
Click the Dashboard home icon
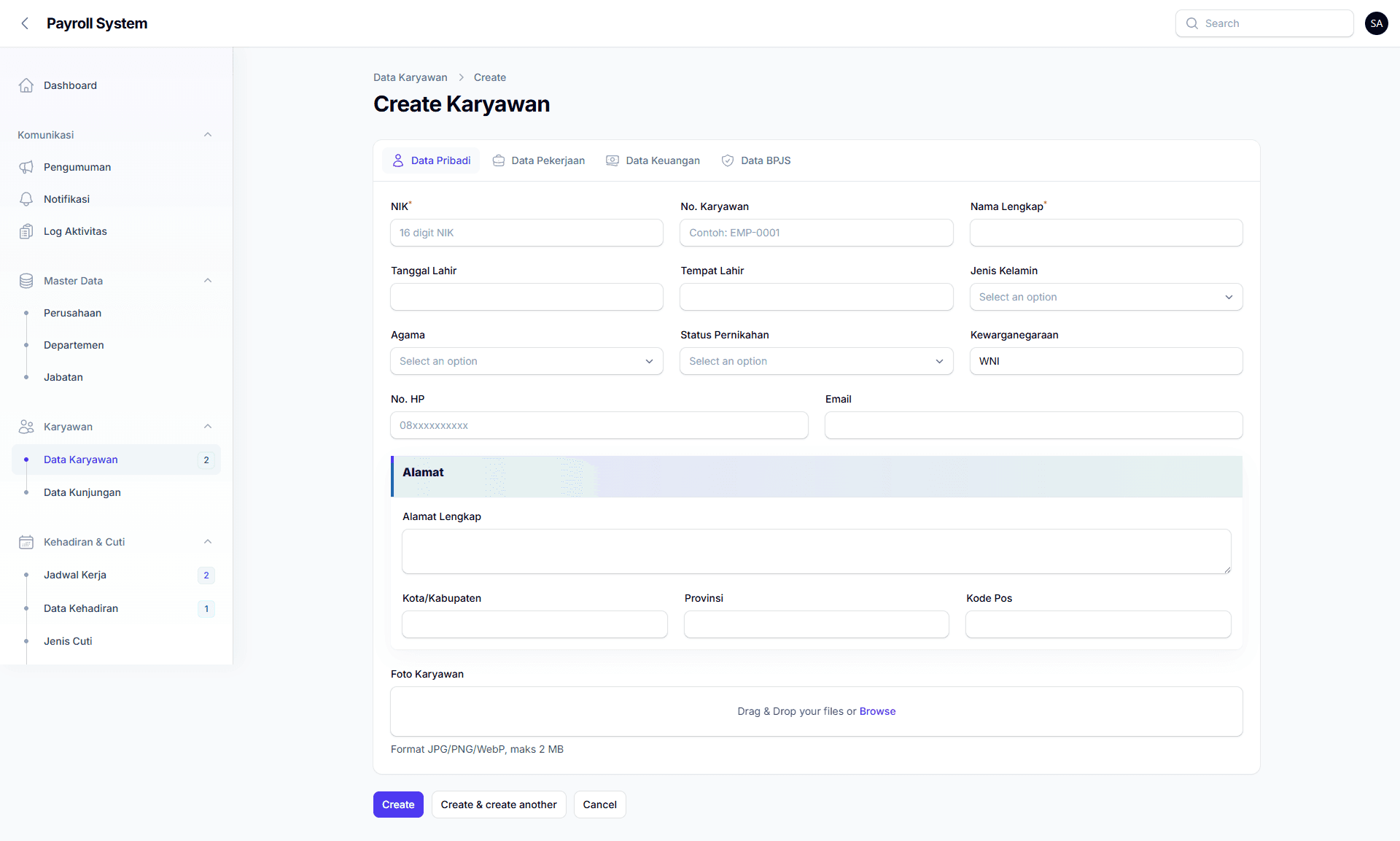[26, 85]
